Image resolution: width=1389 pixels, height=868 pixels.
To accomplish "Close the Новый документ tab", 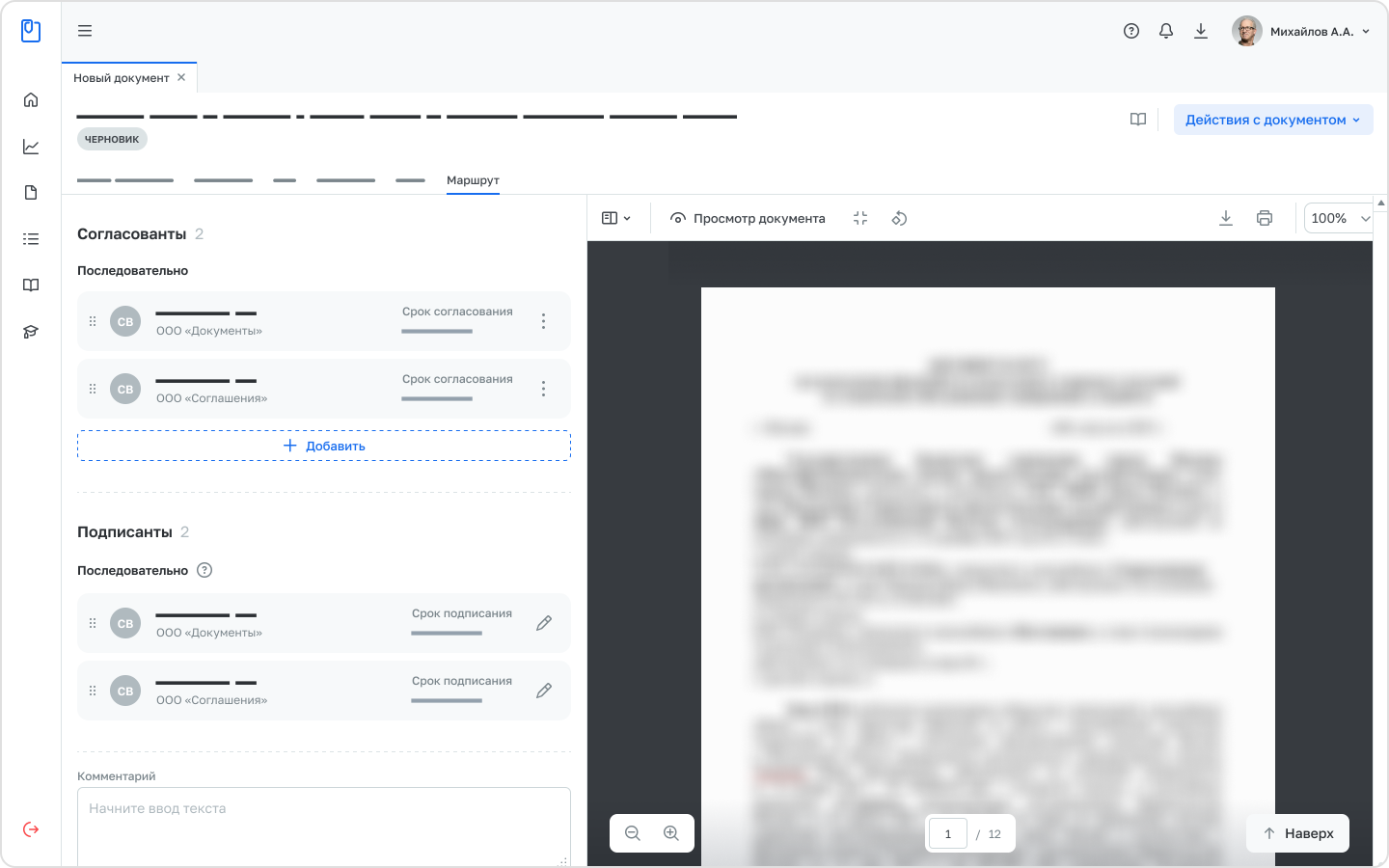I will pos(181,77).
